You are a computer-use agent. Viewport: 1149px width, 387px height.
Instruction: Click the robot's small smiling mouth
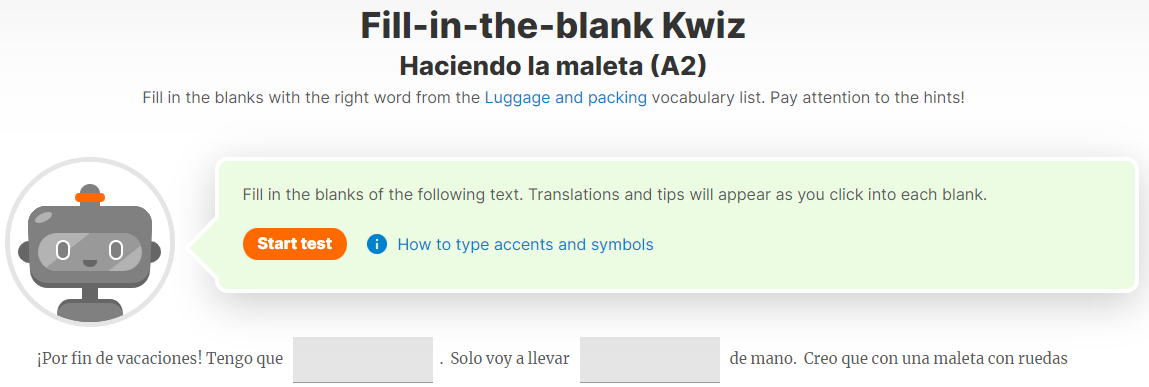89,262
